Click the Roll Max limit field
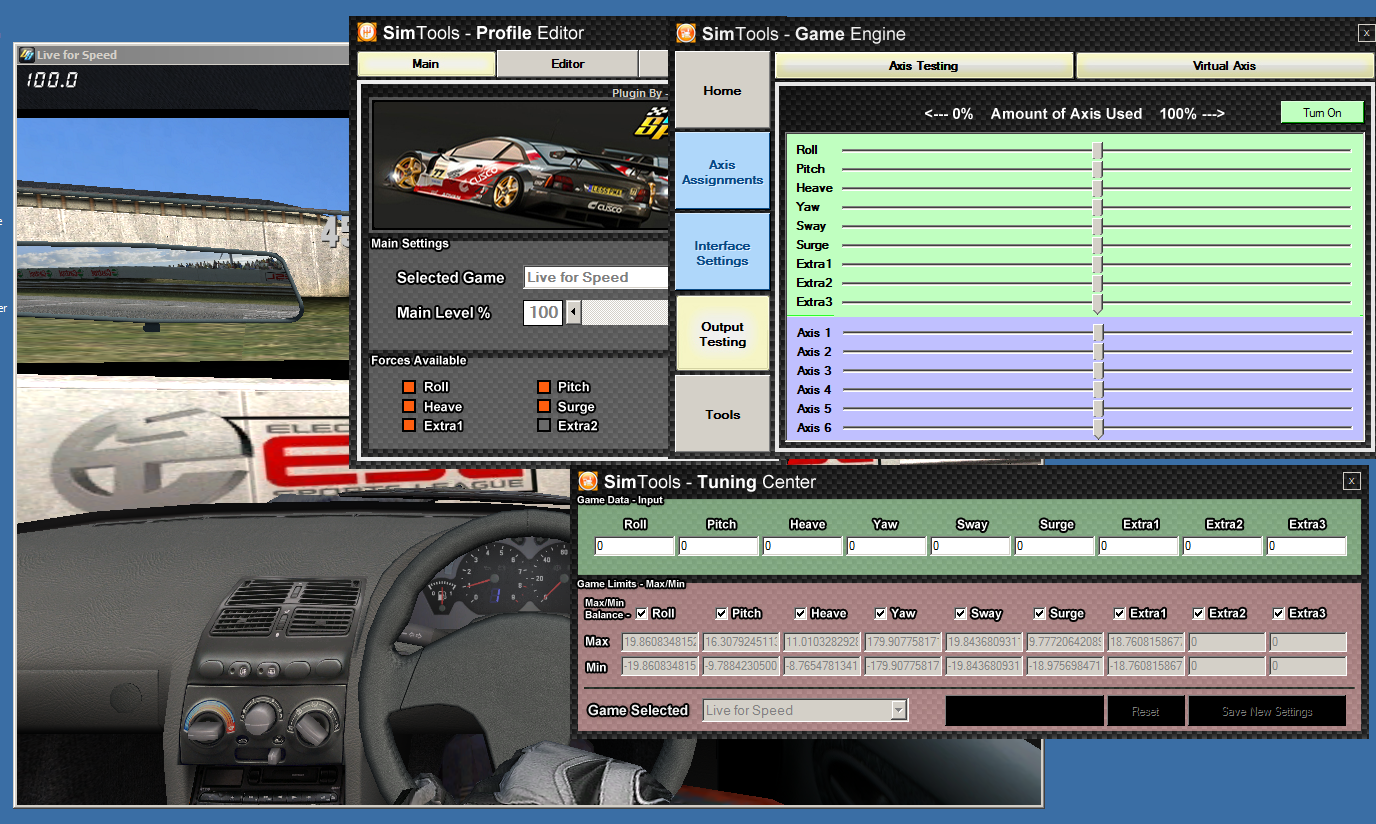The width and height of the screenshot is (1376, 824). (x=660, y=642)
